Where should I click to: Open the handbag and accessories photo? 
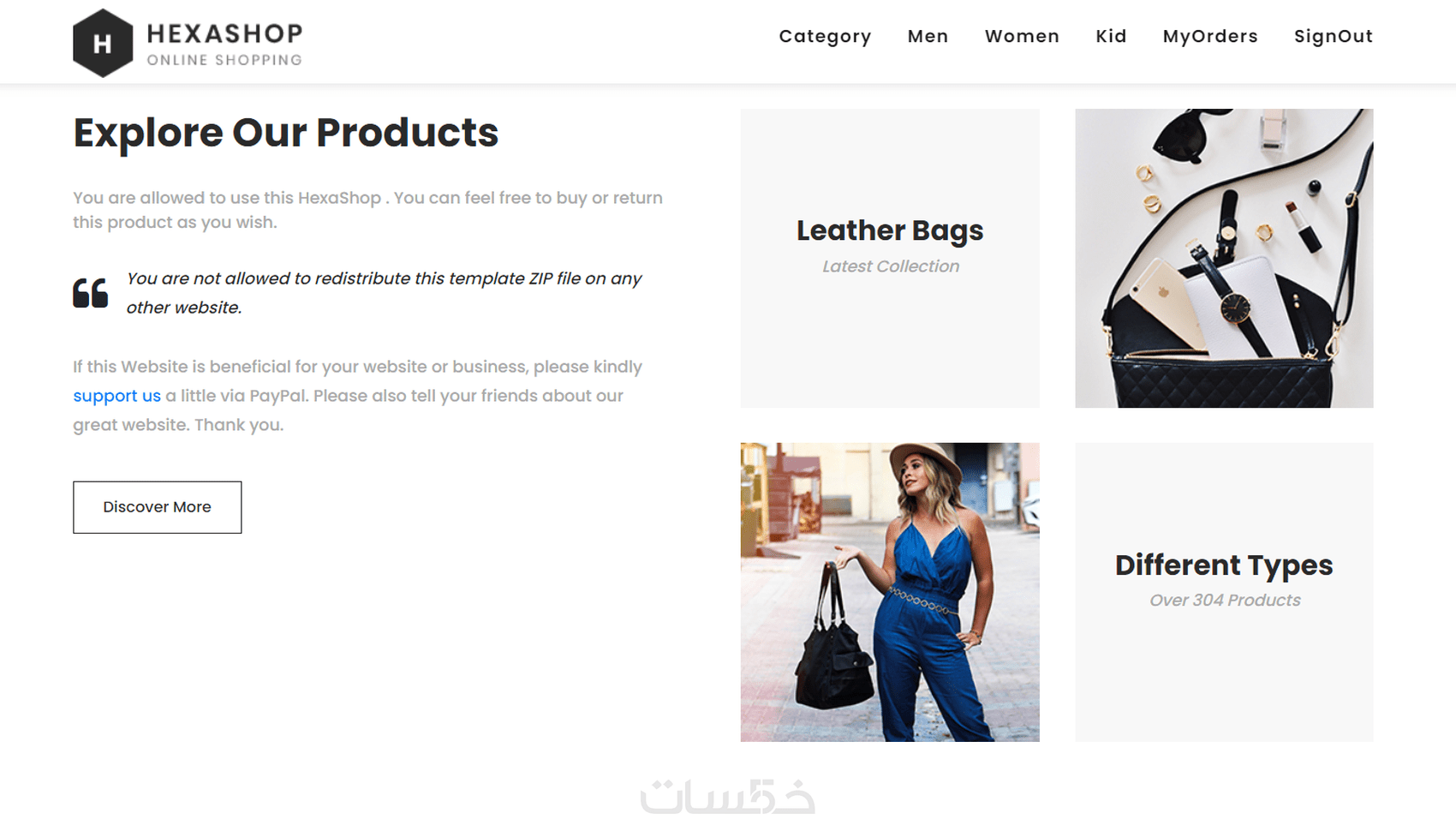(x=1224, y=258)
